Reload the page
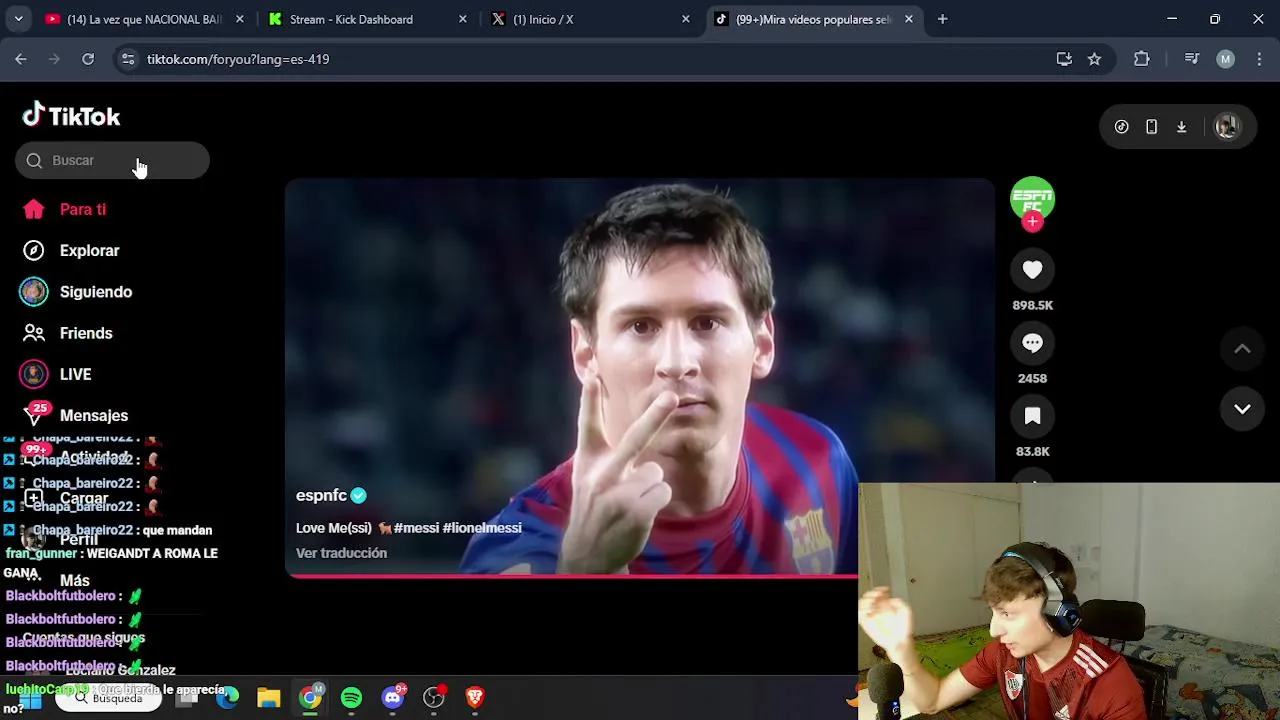1280x720 pixels. coord(88,59)
